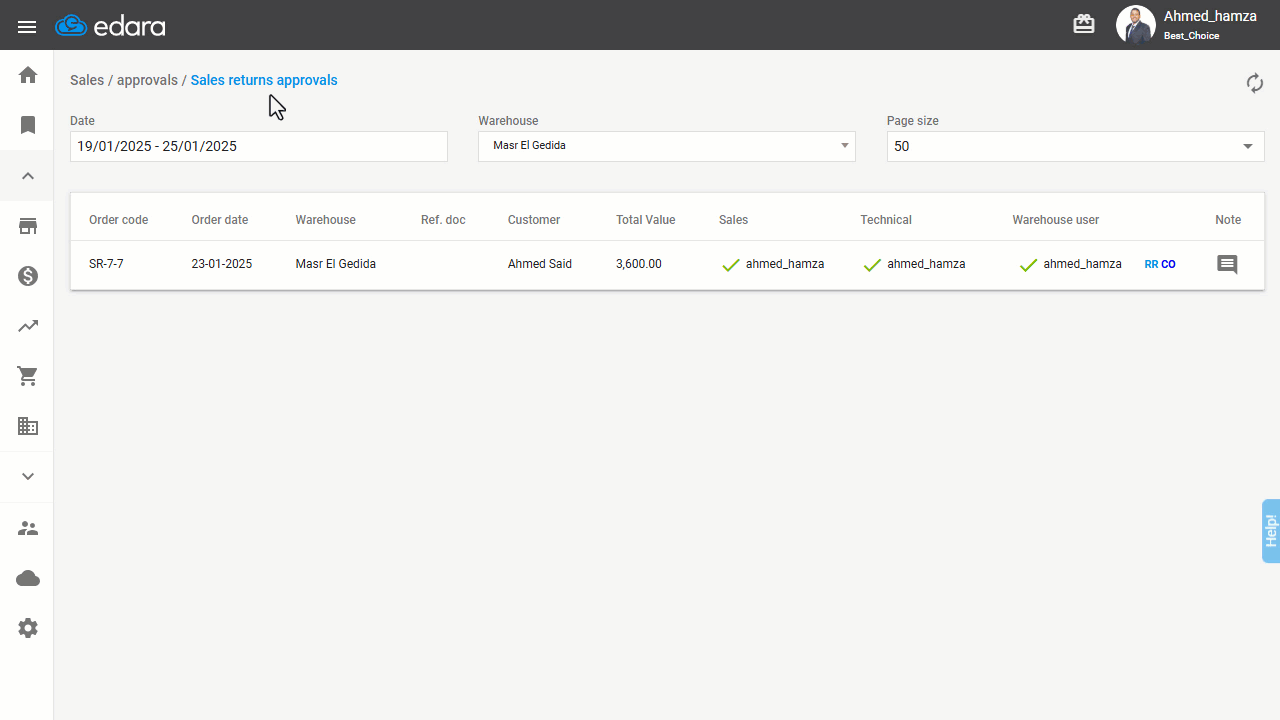Click approvals in the breadcrumb
Image resolution: width=1280 pixels, height=720 pixels.
147,80
